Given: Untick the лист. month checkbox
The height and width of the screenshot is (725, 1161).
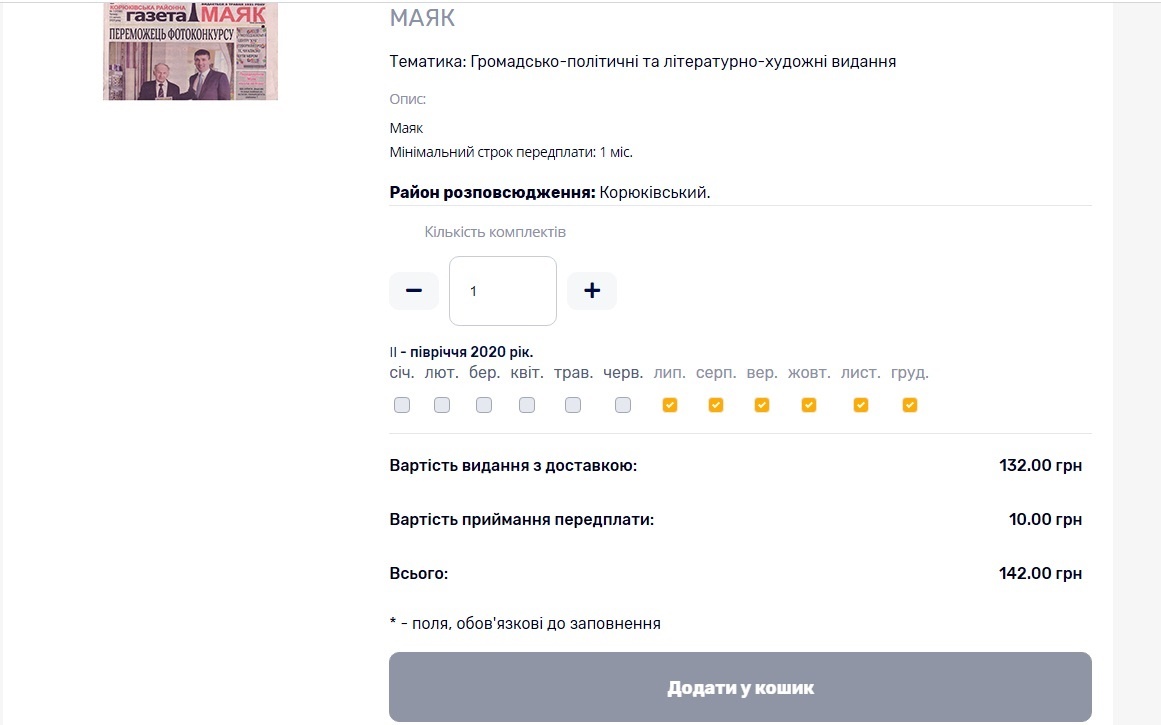Looking at the screenshot, I should pos(861,405).
